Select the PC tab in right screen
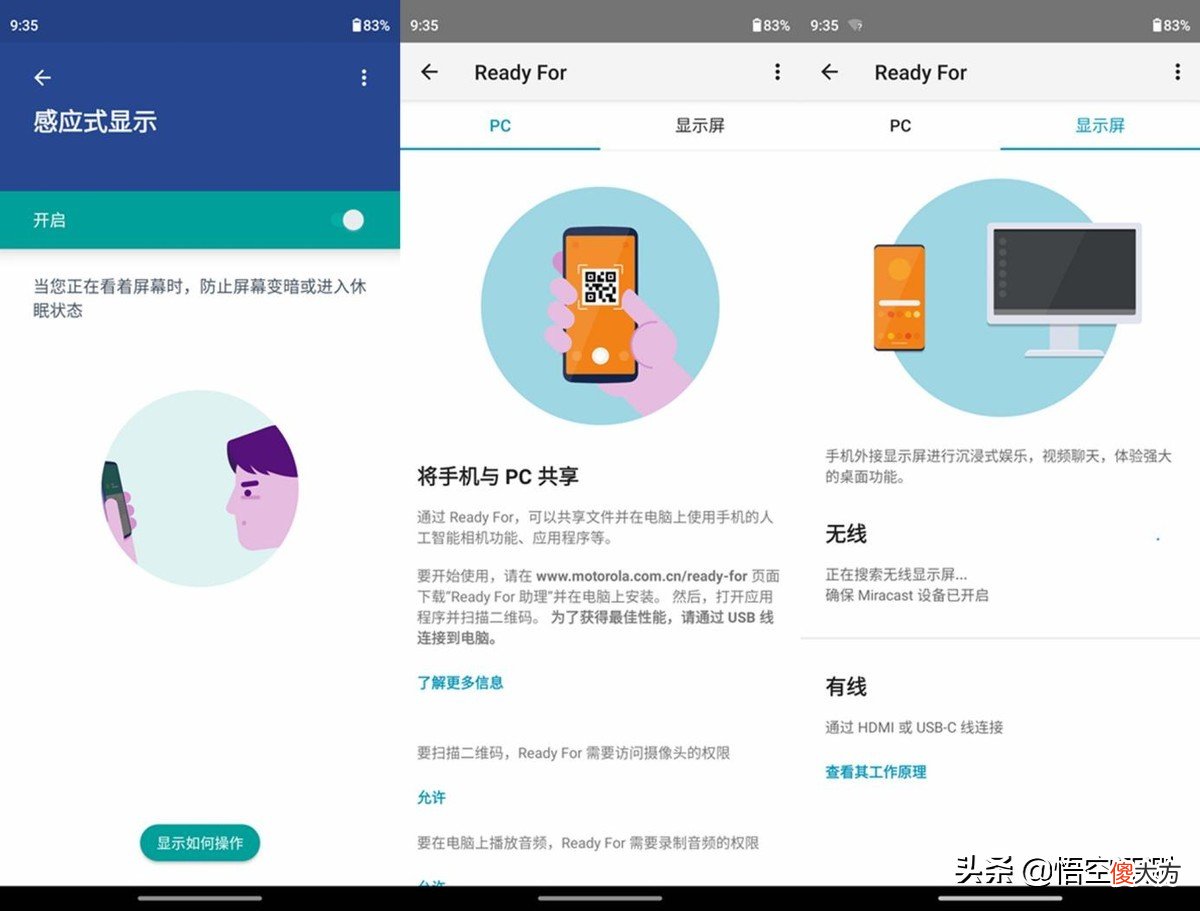 pos(900,126)
